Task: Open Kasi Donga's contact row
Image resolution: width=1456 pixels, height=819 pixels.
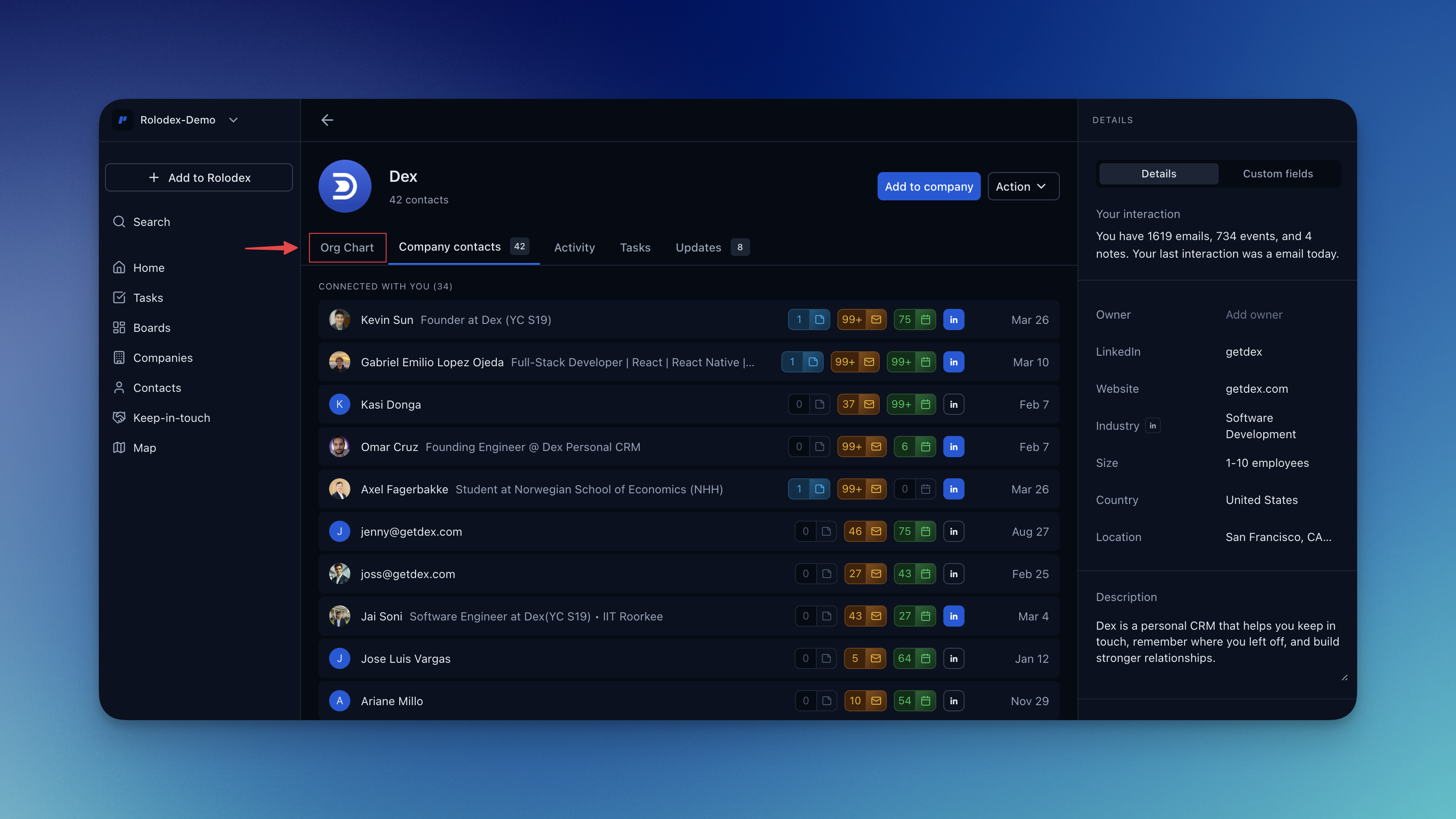Action: point(689,405)
